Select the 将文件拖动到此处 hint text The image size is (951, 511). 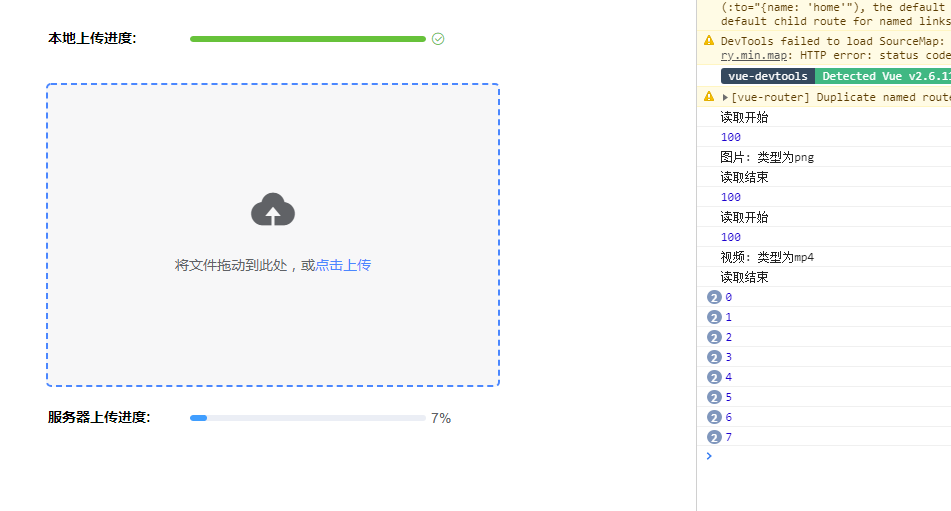230,265
